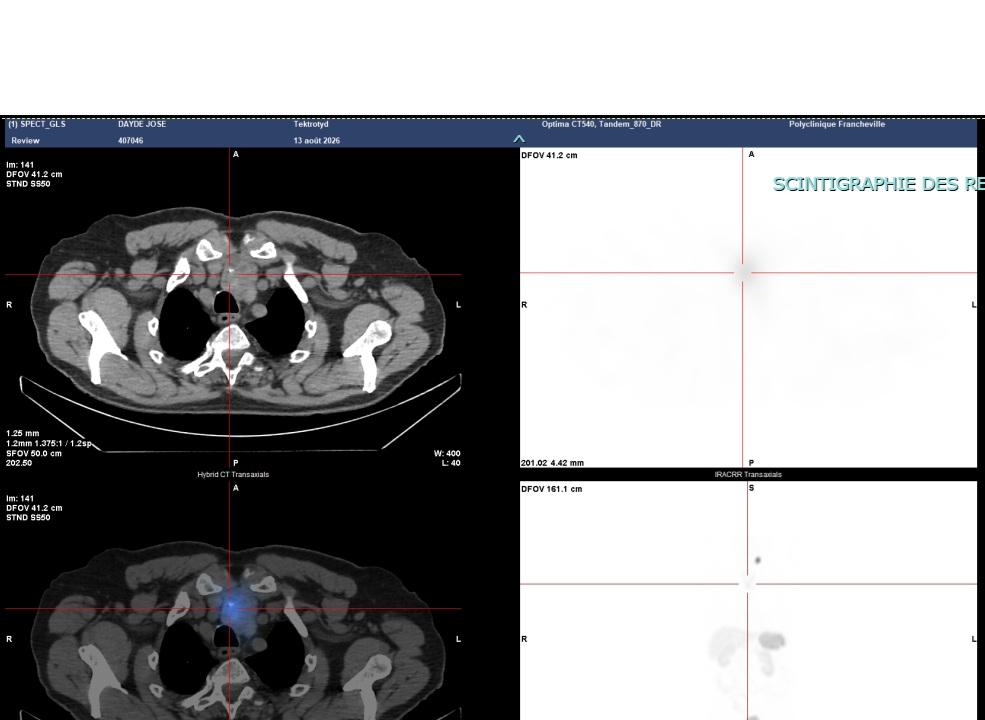Image resolution: width=985 pixels, height=720 pixels.
Task: Click the Optima CT540, Tandem_870_DR label
Action: point(601,124)
